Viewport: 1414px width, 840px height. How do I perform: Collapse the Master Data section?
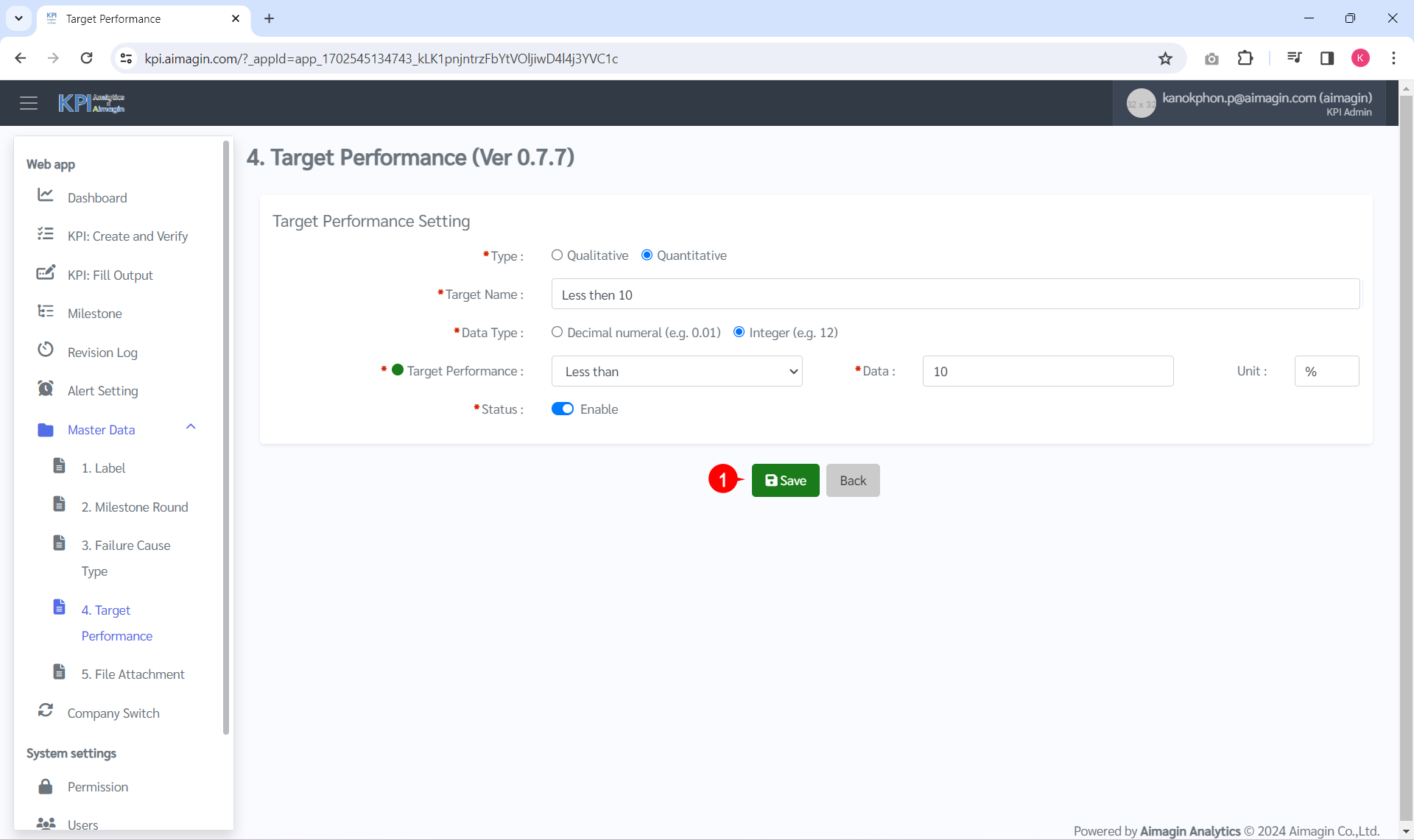click(191, 427)
